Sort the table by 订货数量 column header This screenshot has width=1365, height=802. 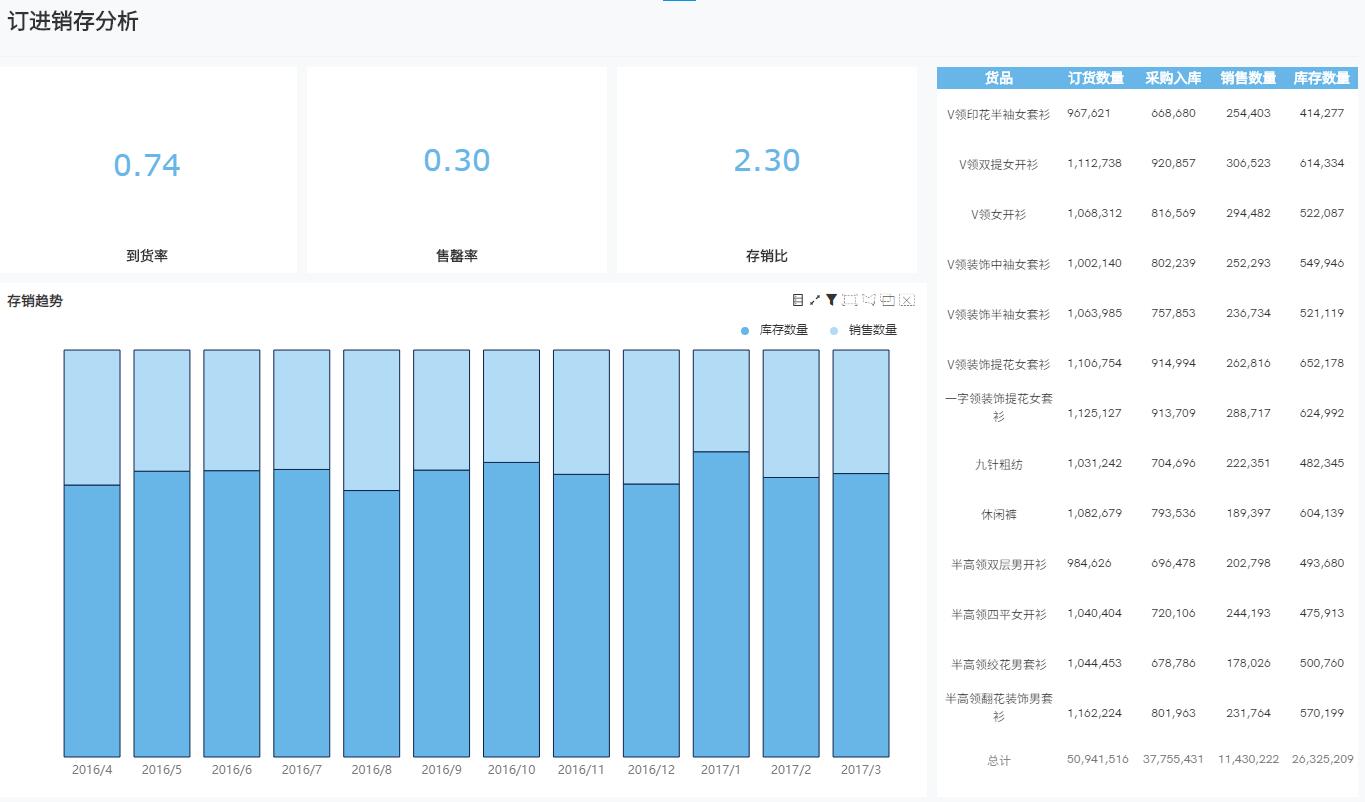(x=1097, y=78)
